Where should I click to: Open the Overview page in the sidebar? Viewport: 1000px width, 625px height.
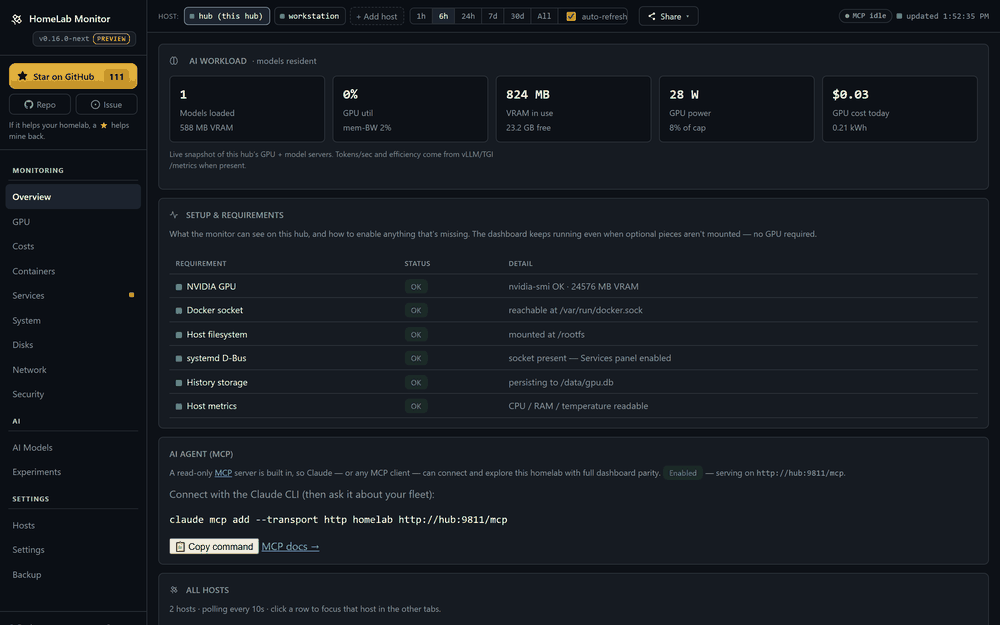(73, 196)
